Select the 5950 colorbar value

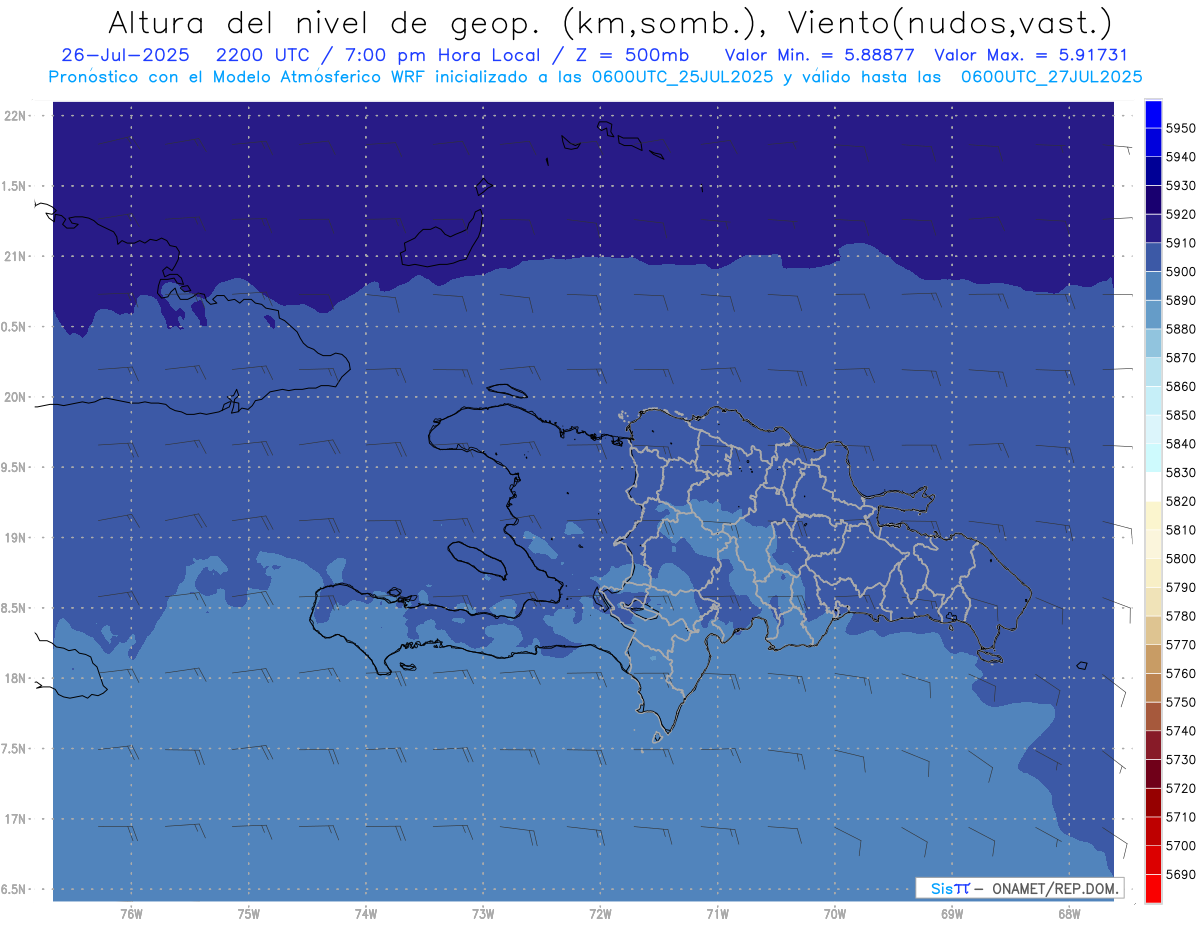[x=1181, y=128]
